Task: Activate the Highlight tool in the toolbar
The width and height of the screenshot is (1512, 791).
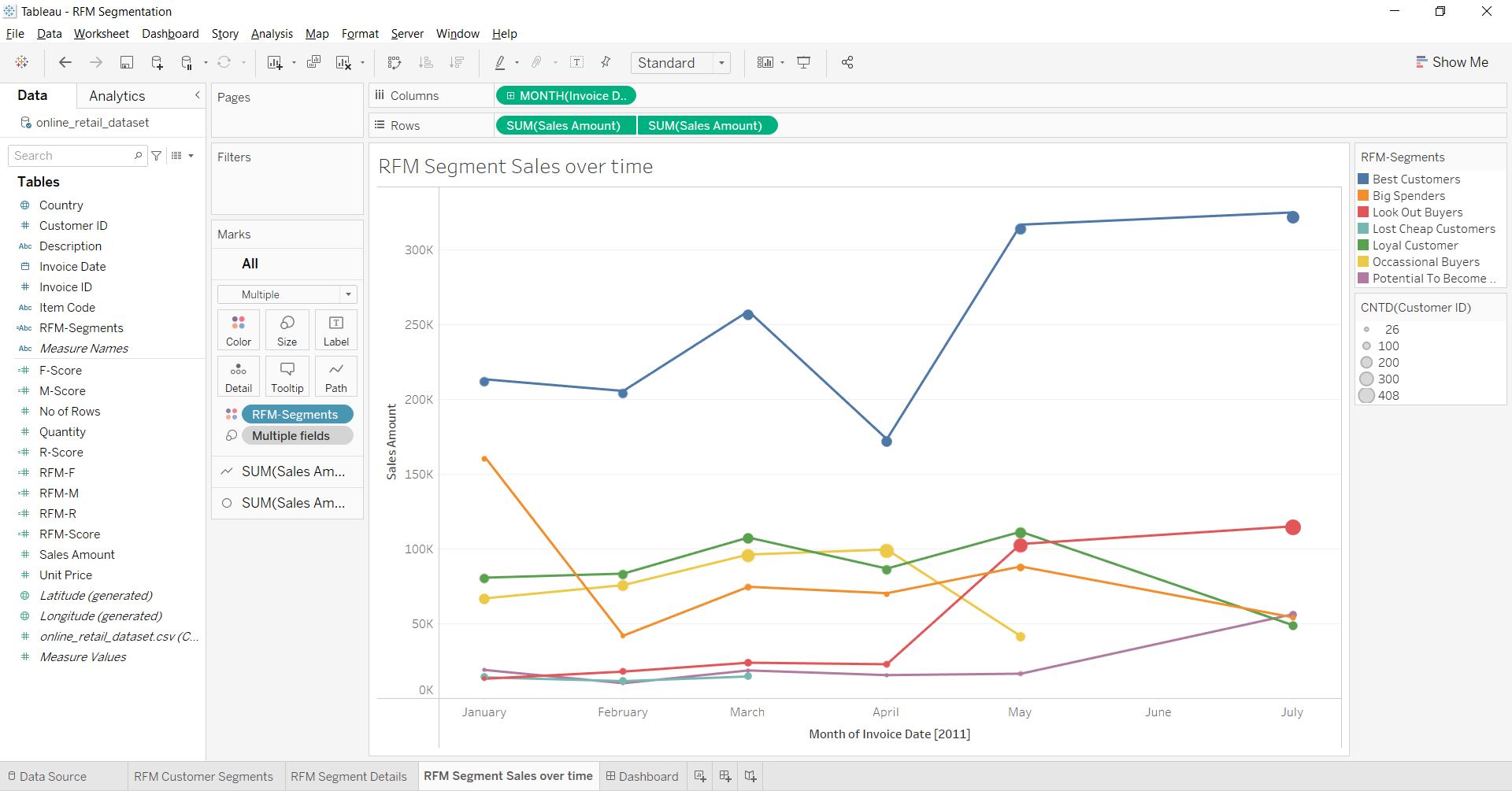Action: coord(500,62)
